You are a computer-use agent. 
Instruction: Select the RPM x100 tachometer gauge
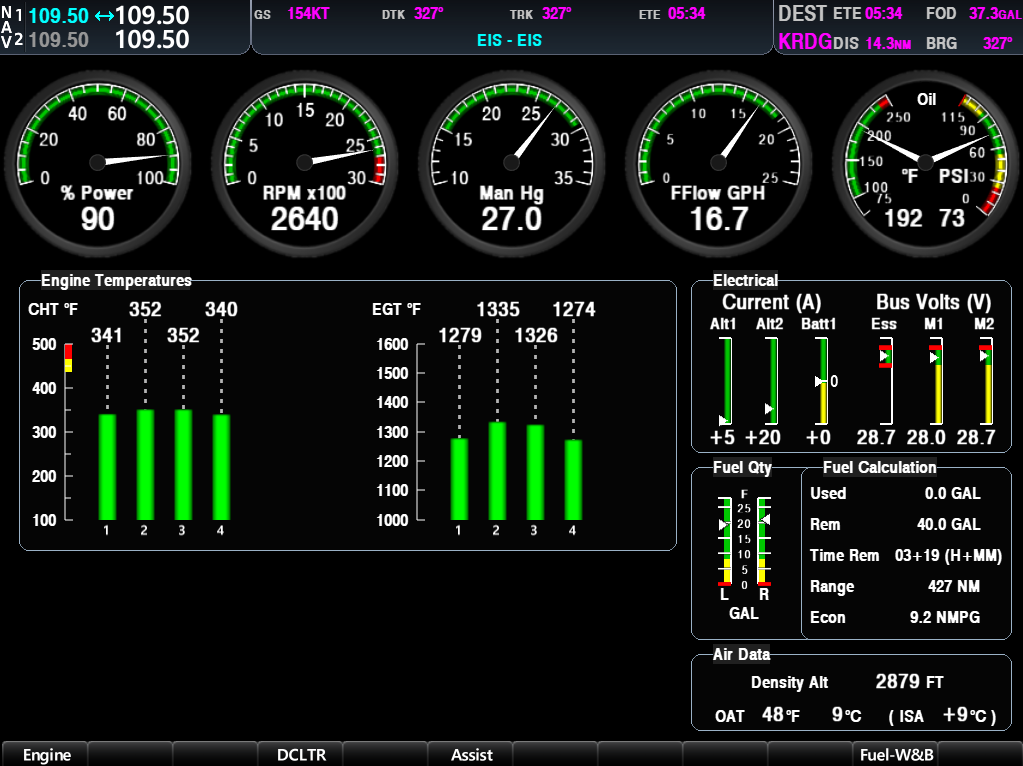(304, 160)
